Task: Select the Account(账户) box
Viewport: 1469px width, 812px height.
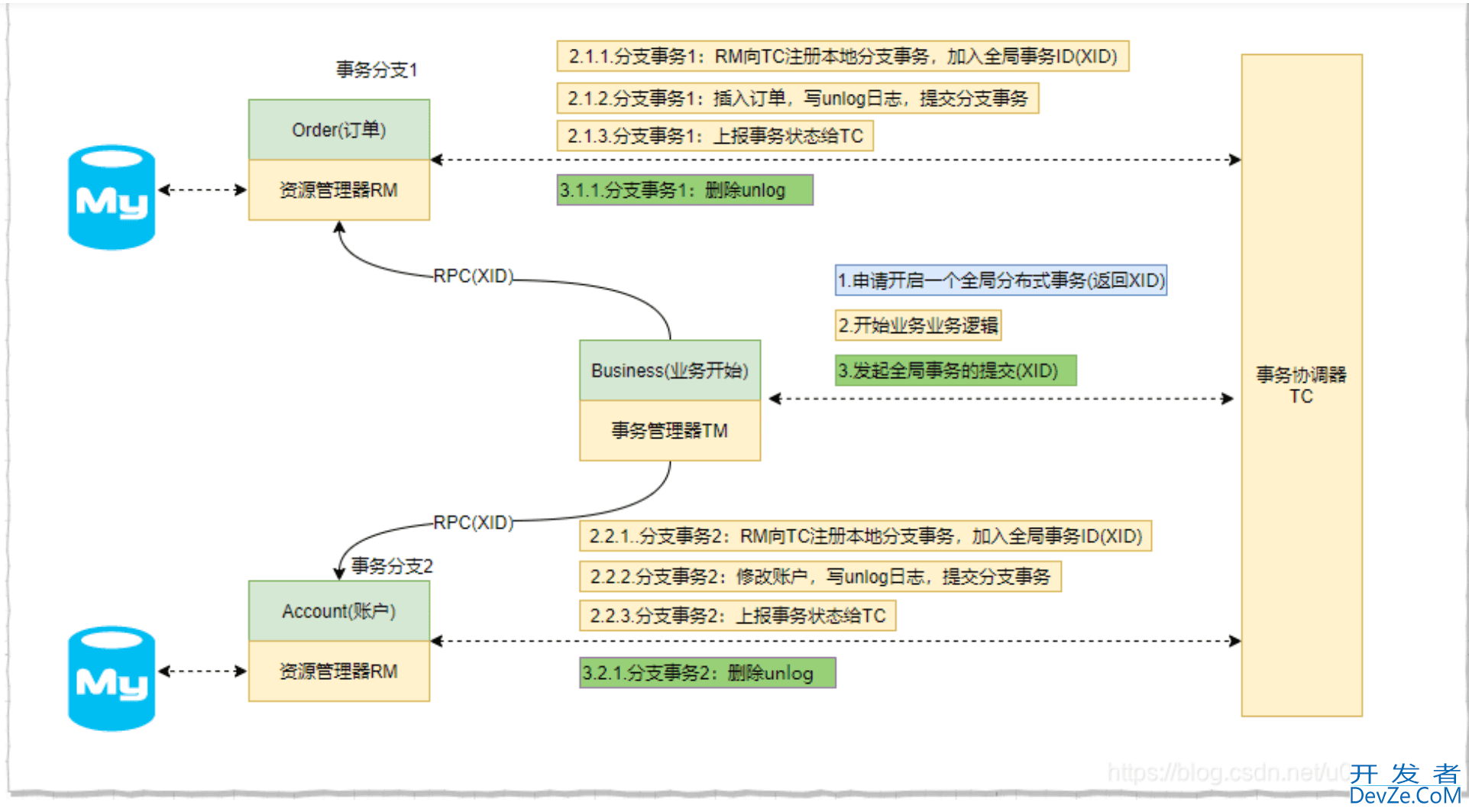Action: pyautogui.click(x=339, y=611)
